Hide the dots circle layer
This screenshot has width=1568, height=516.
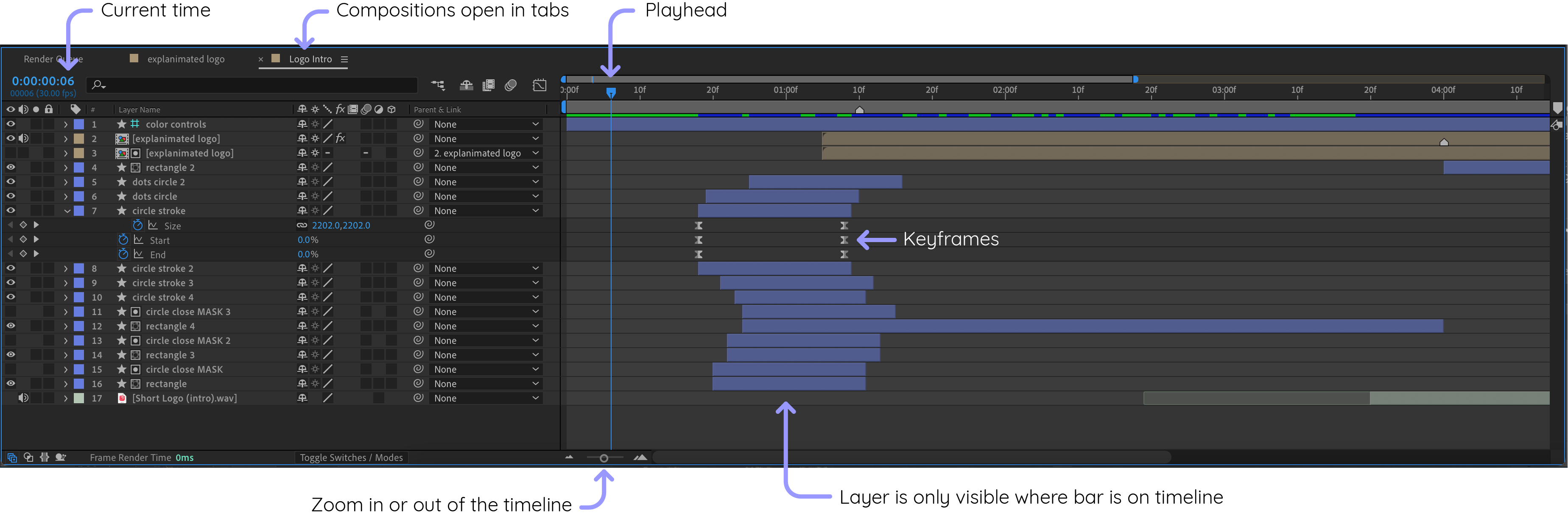[10, 196]
